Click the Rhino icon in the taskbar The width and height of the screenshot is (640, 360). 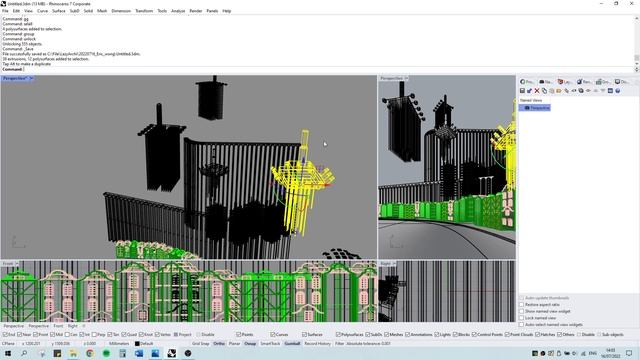pos(171,353)
